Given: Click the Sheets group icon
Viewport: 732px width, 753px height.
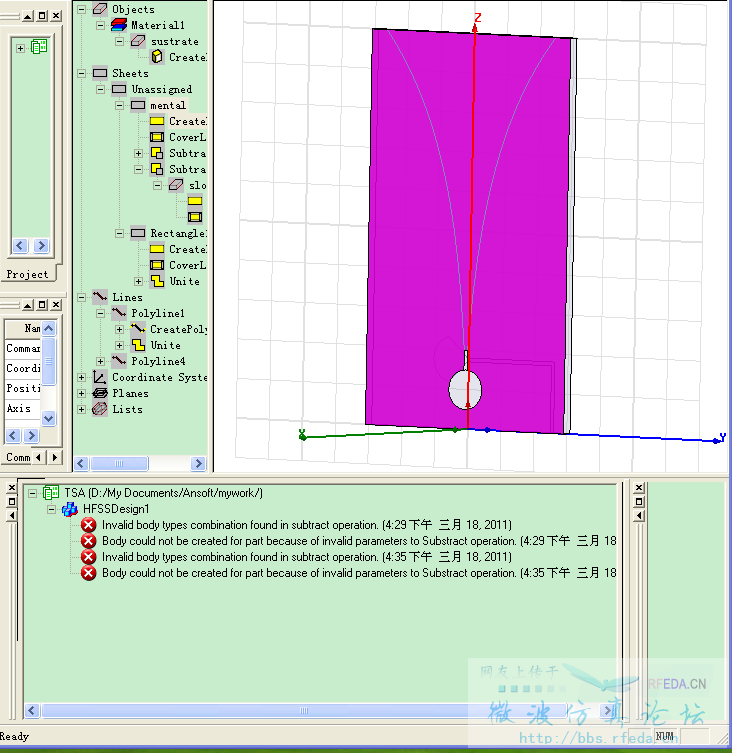Looking at the screenshot, I should 100,73.
